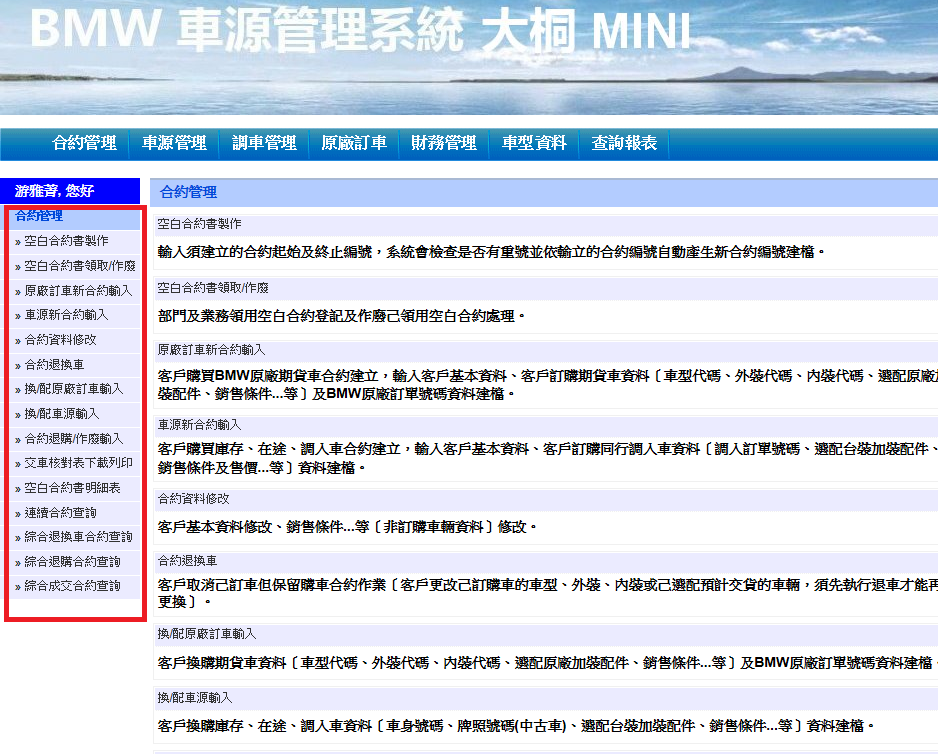This screenshot has width=938, height=754.
Task: Click sidebar link 換/配原廠訂車輸入
Action: (74, 389)
